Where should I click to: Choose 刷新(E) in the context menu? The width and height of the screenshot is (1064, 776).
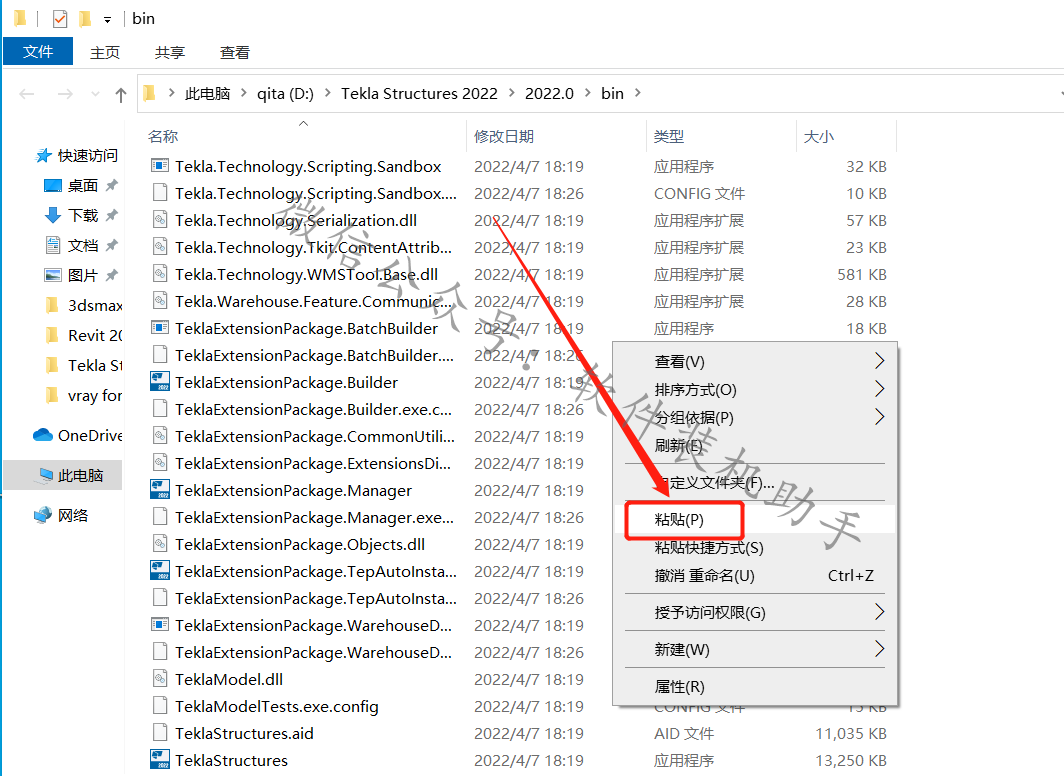click(755, 445)
